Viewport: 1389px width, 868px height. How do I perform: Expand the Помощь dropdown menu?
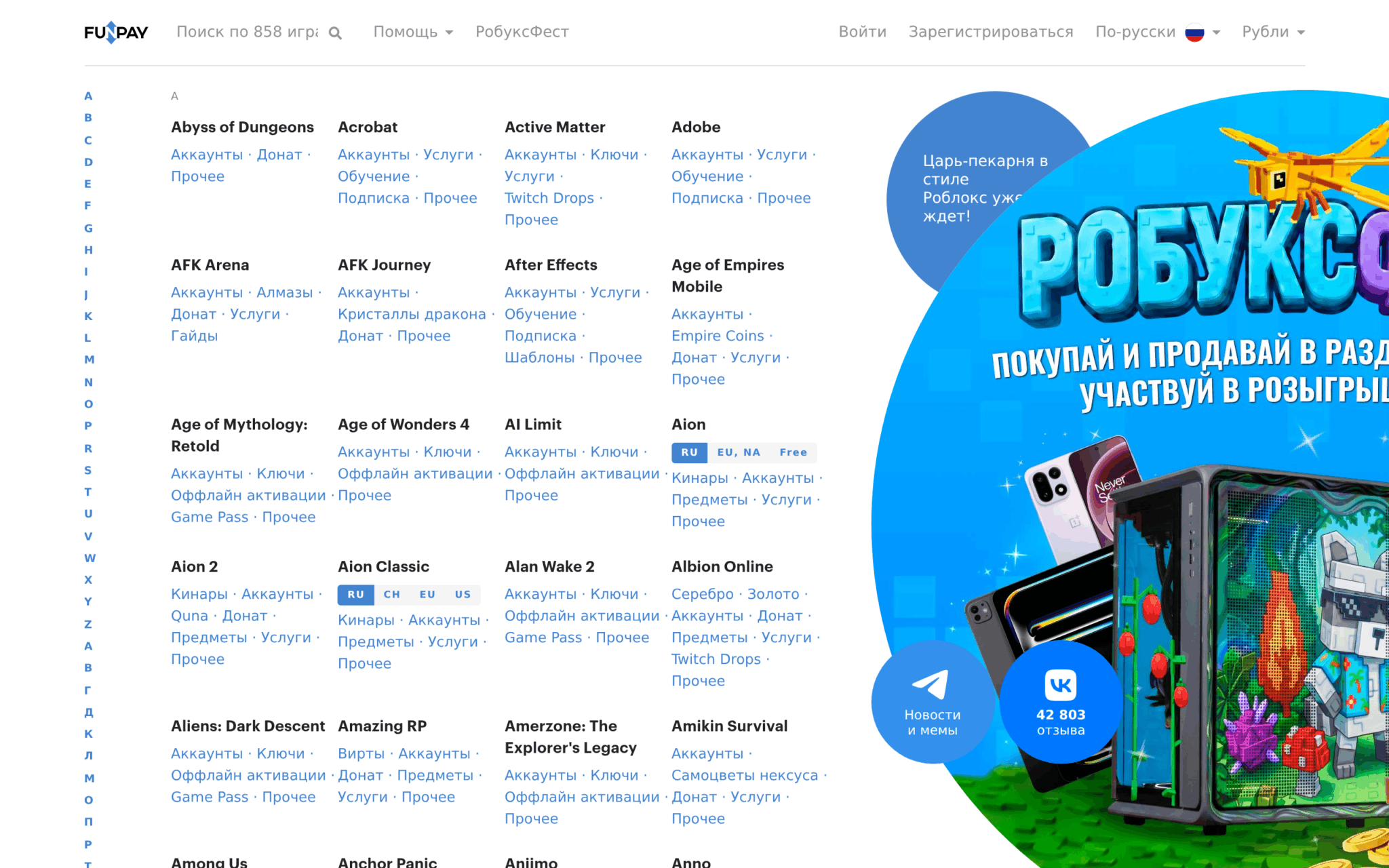(413, 32)
